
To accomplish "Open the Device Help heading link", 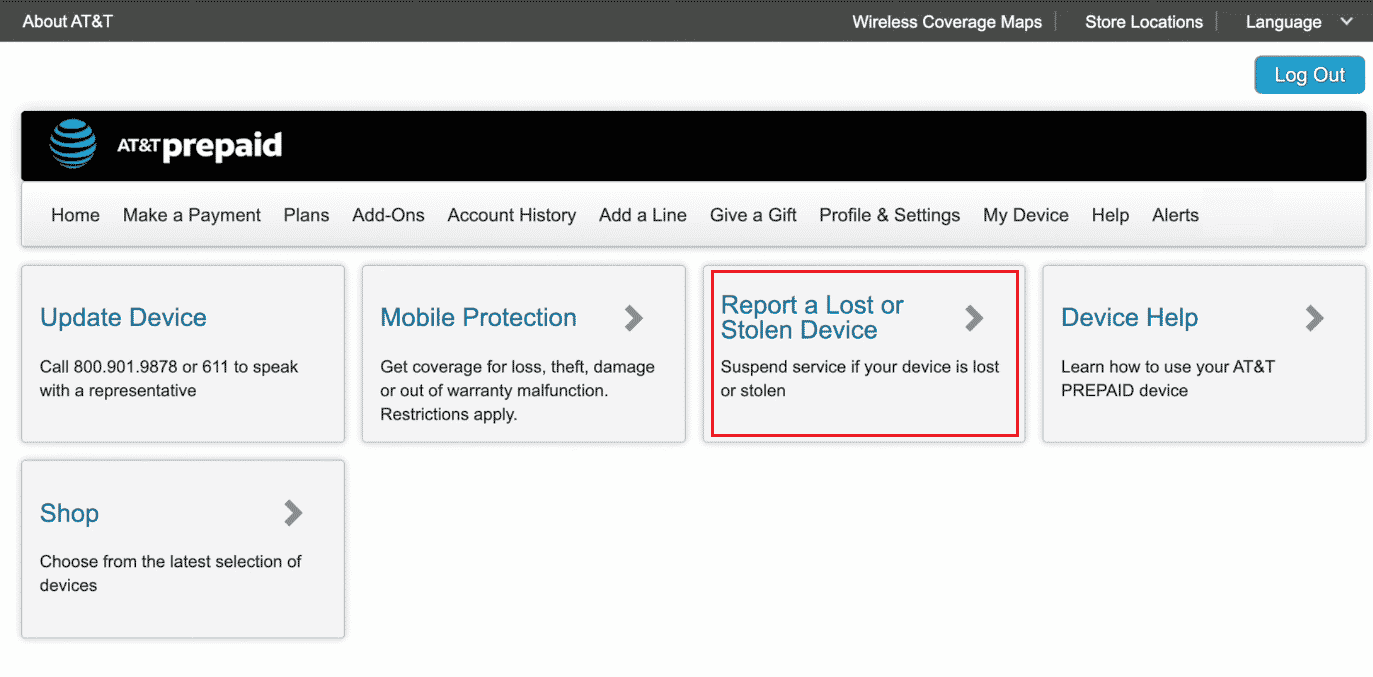I will [1129, 318].
